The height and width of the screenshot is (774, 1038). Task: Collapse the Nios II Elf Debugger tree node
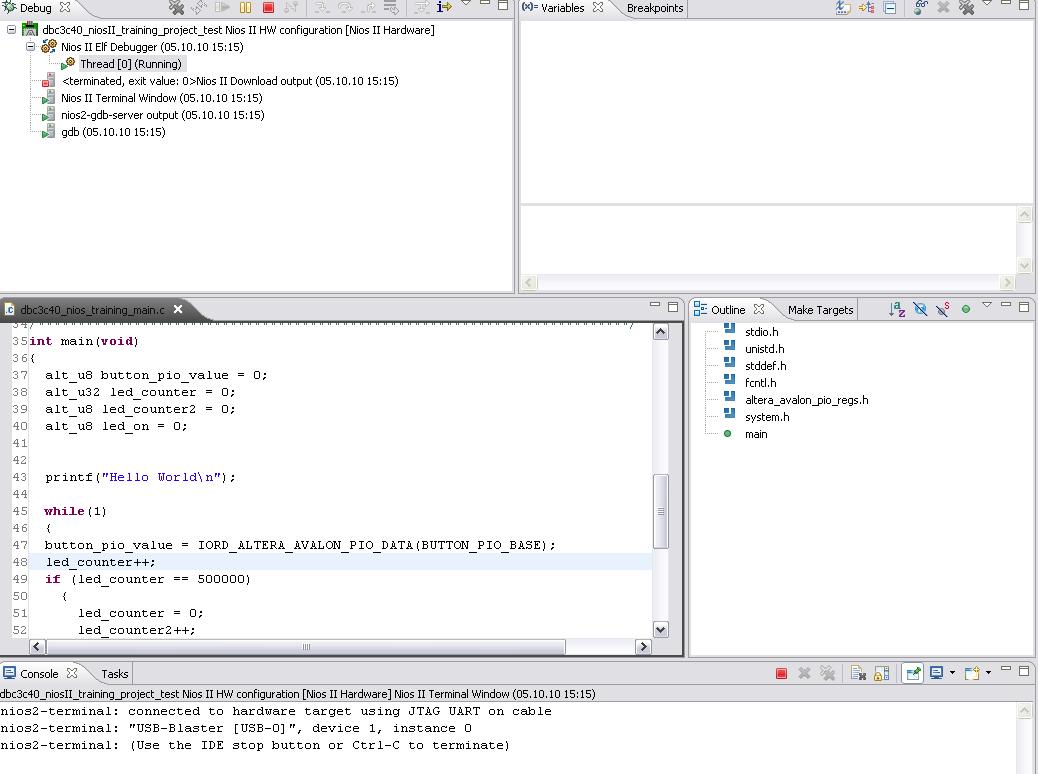pyautogui.click(x=30, y=47)
